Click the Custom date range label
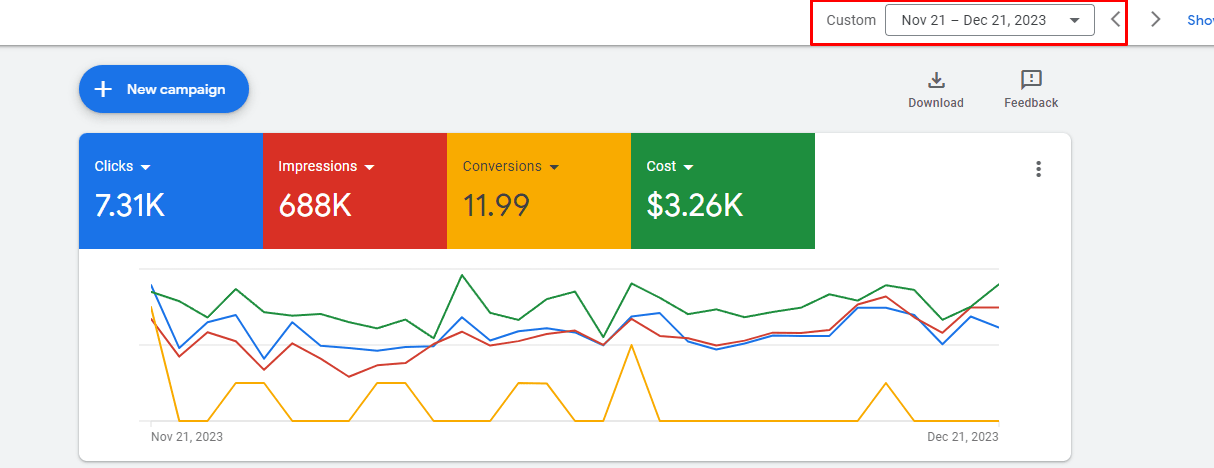Image resolution: width=1214 pixels, height=468 pixels. point(851,20)
